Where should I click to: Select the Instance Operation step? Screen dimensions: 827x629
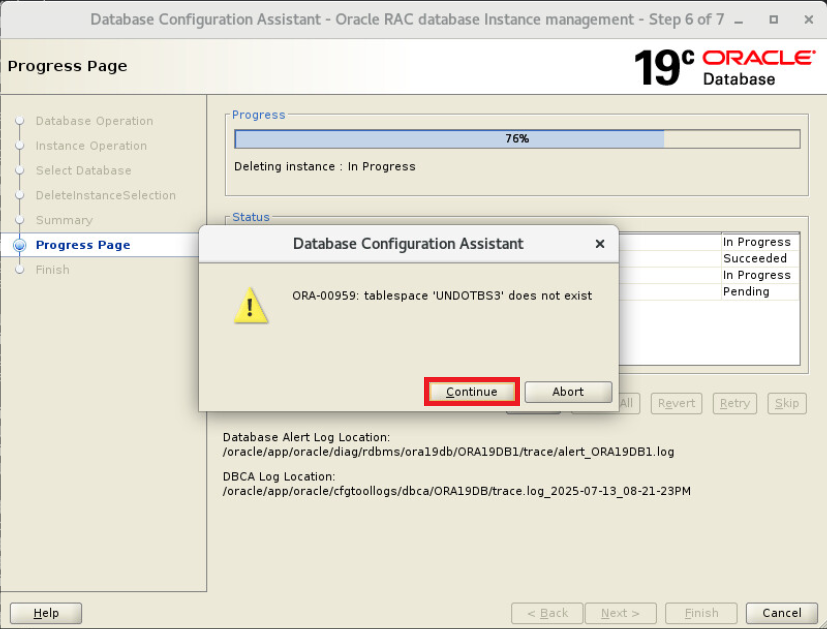[x=91, y=146]
